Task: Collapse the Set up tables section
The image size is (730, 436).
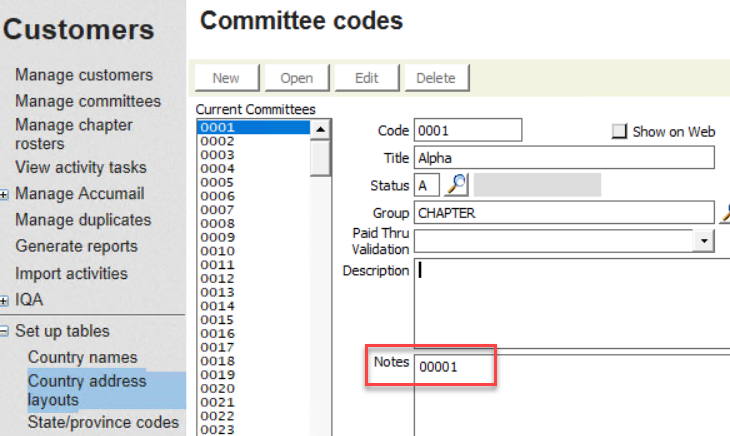Action: (5, 332)
